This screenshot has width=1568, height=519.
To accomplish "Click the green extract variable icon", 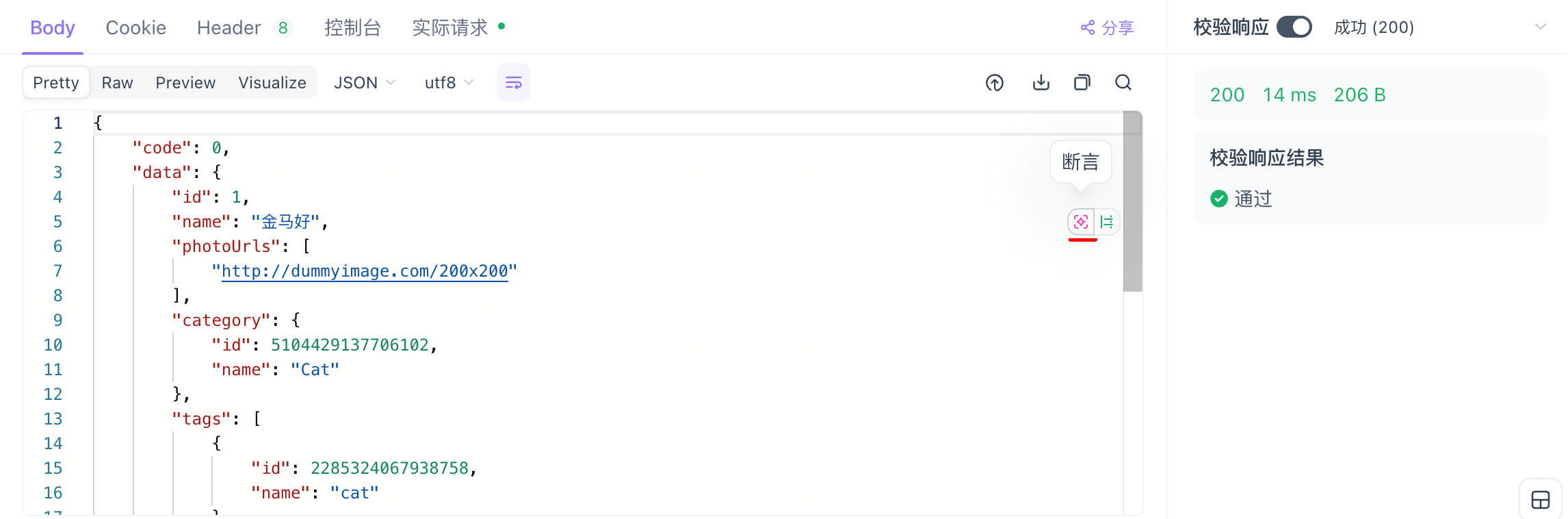I will click(1107, 222).
